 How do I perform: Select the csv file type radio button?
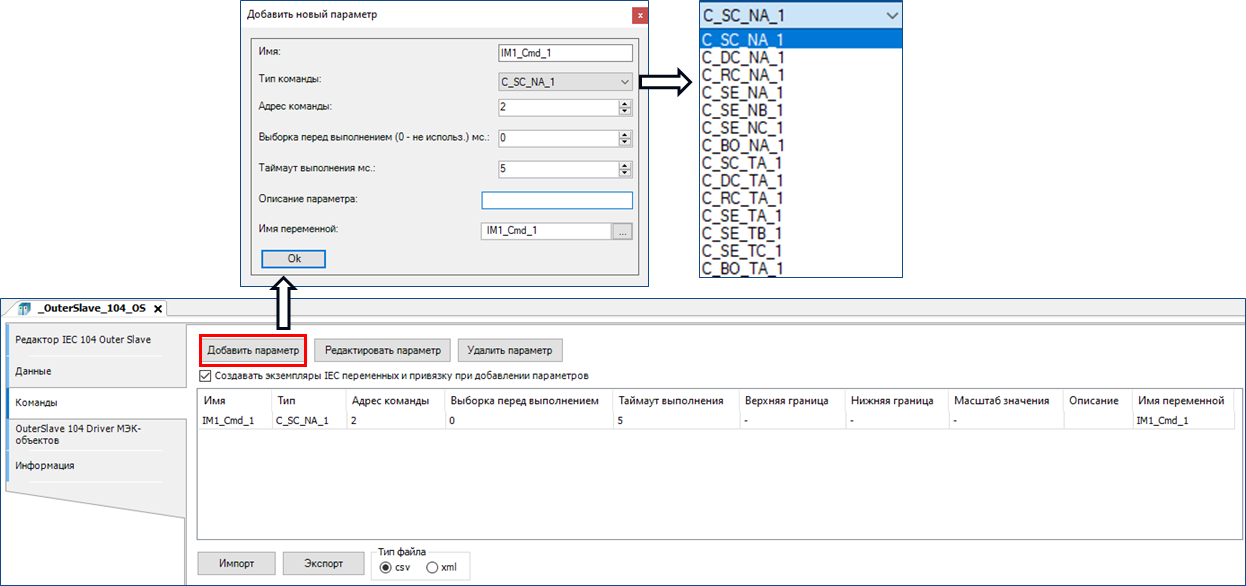[386, 567]
